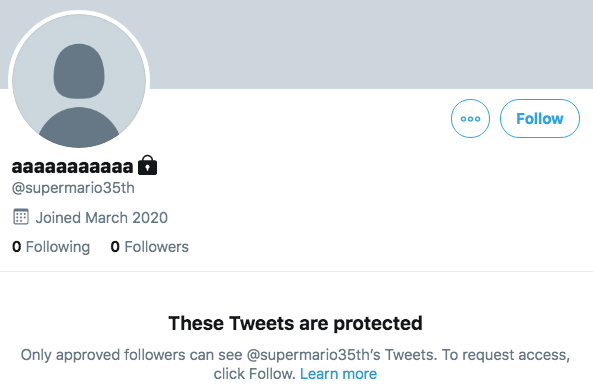The image size is (593, 390).
Task: Click the @supermario35th handle under the name
Action: point(73,188)
